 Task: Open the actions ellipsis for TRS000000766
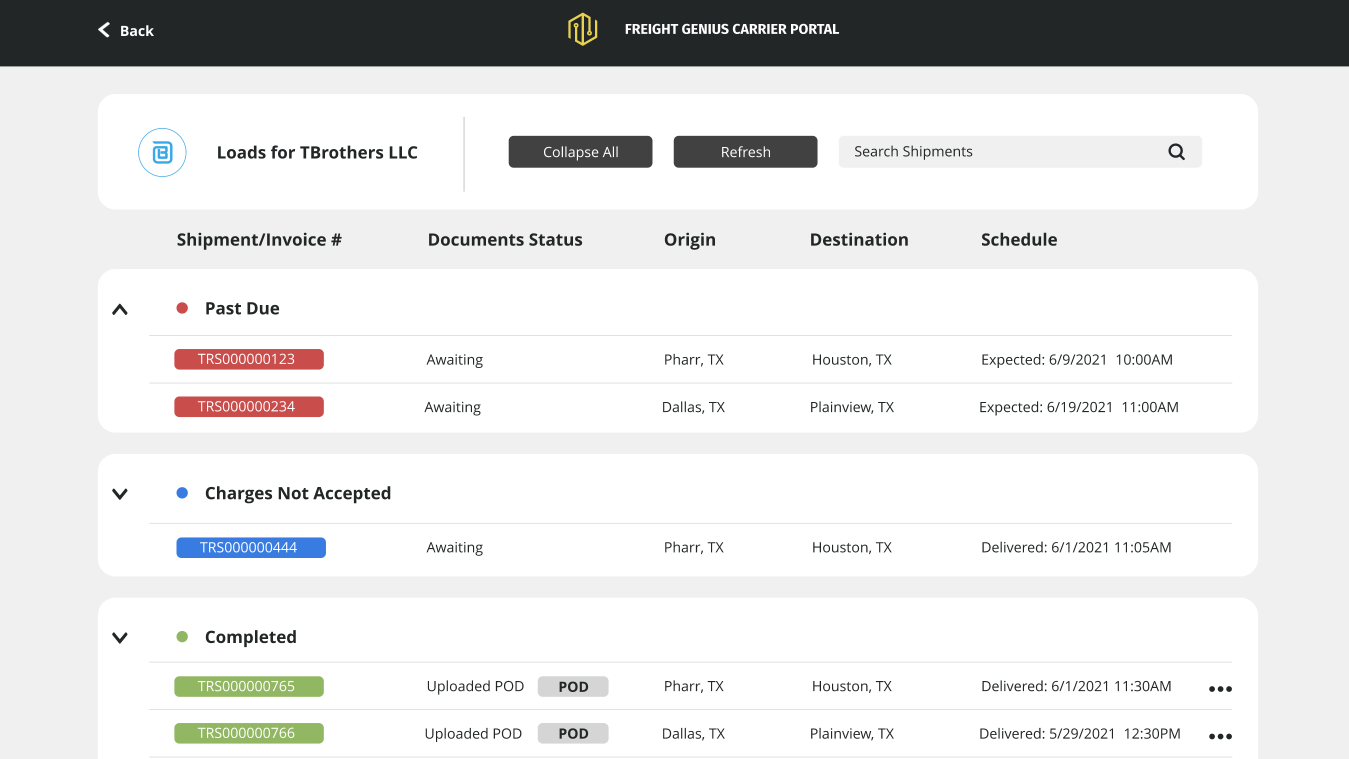click(1219, 736)
